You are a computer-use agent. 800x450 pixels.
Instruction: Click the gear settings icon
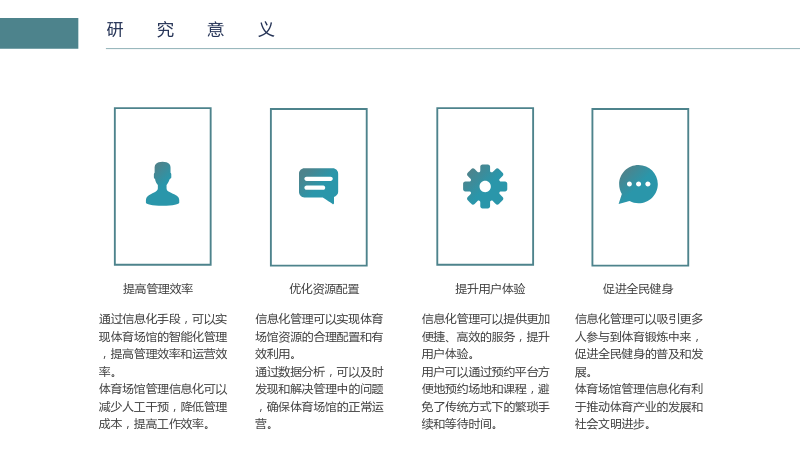coord(485,186)
